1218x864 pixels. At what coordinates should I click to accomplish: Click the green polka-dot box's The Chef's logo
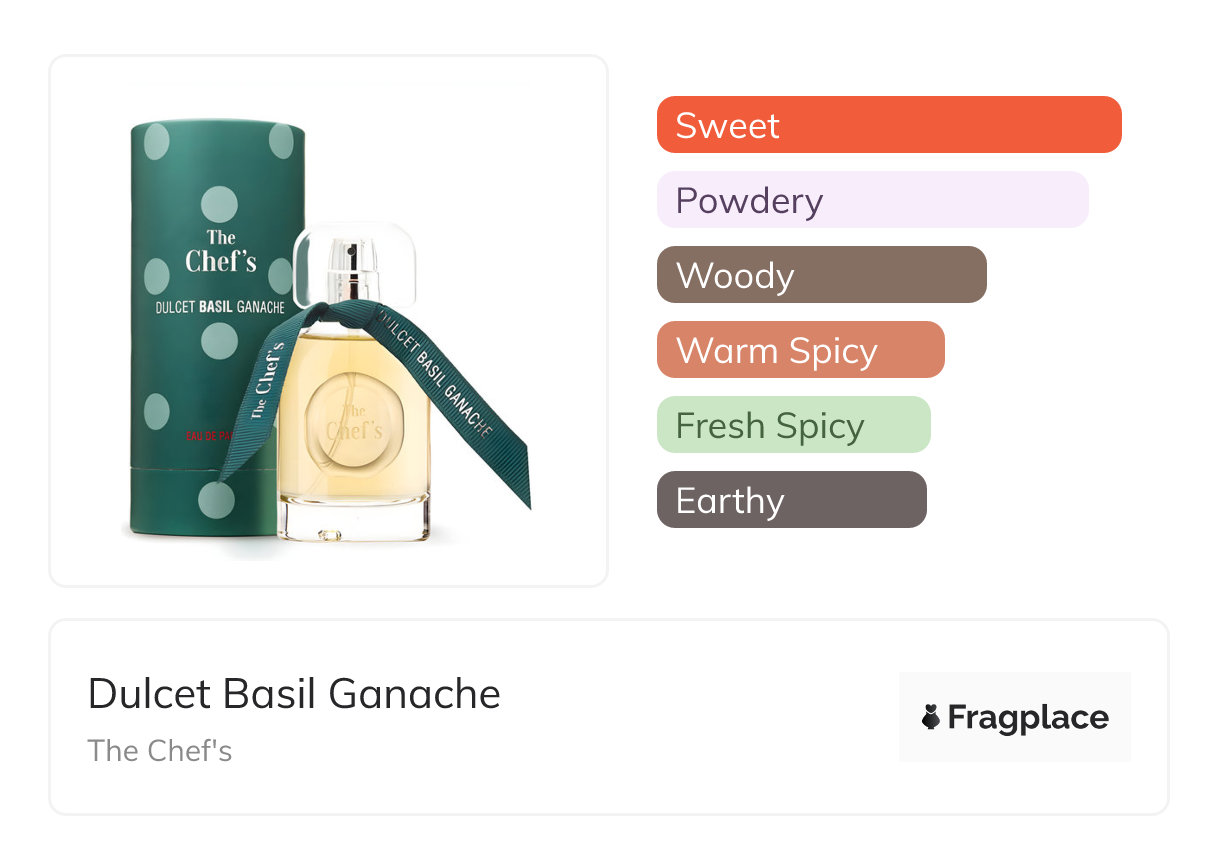[220, 251]
